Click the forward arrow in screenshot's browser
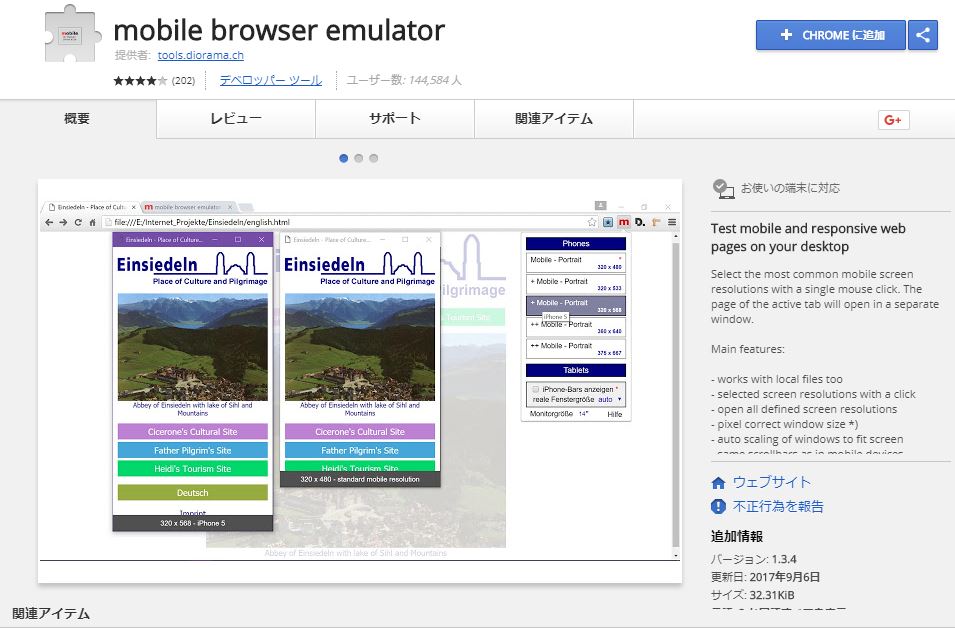The height and width of the screenshot is (628, 955). click(63, 222)
